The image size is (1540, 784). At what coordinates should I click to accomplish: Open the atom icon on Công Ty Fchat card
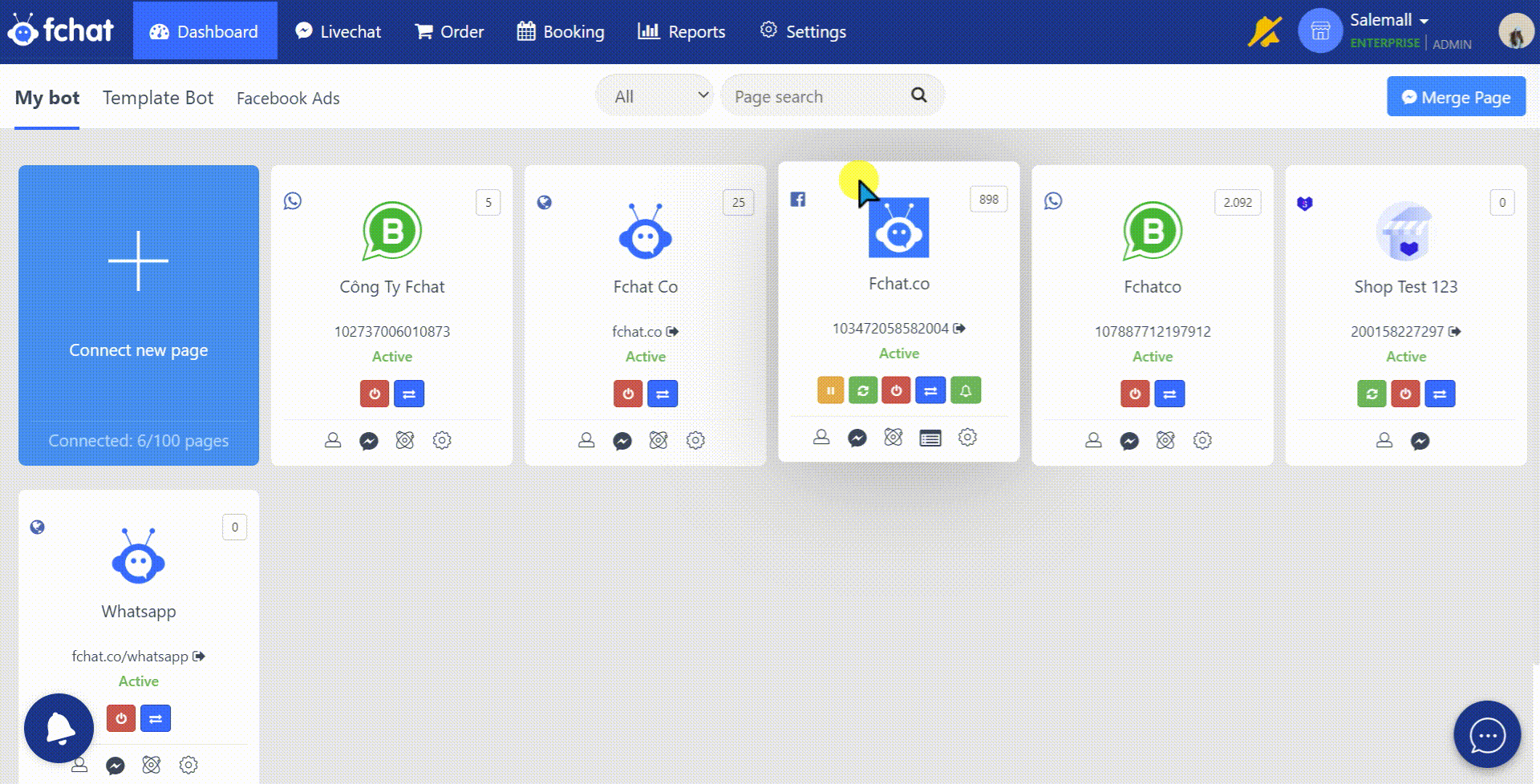coord(405,440)
